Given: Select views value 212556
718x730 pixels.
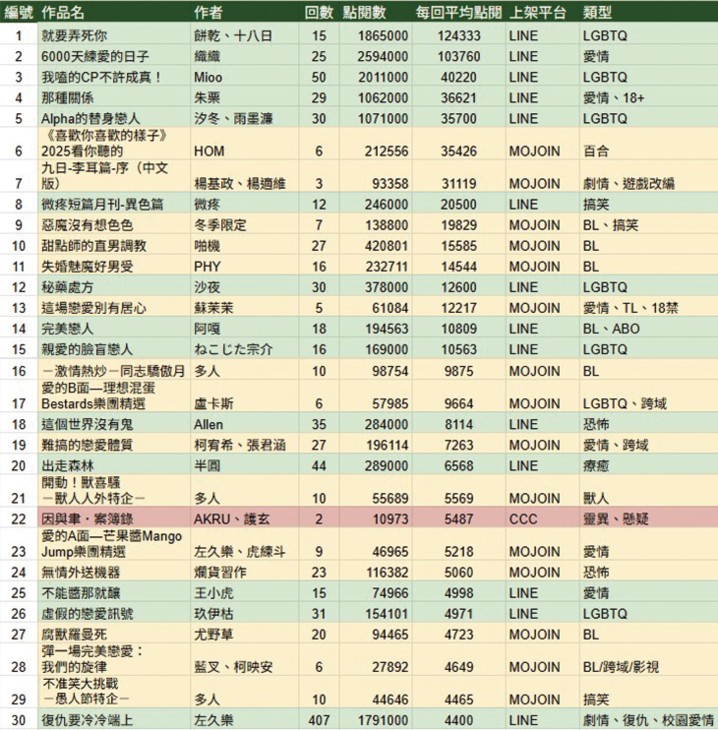Looking at the screenshot, I should pos(386,151).
